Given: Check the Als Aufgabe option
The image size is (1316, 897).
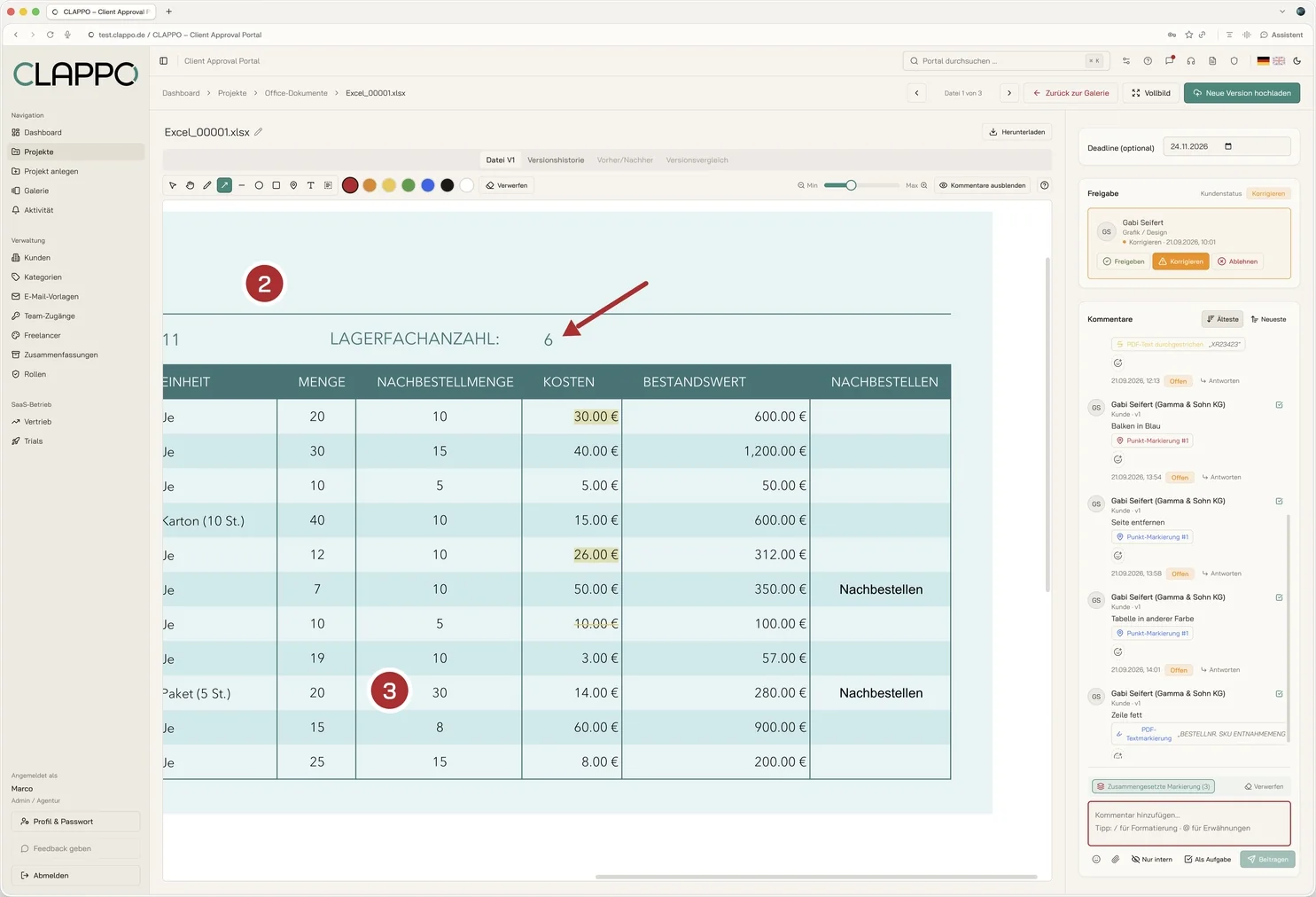Looking at the screenshot, I should pyautogui.click(x=1208, y=859).
